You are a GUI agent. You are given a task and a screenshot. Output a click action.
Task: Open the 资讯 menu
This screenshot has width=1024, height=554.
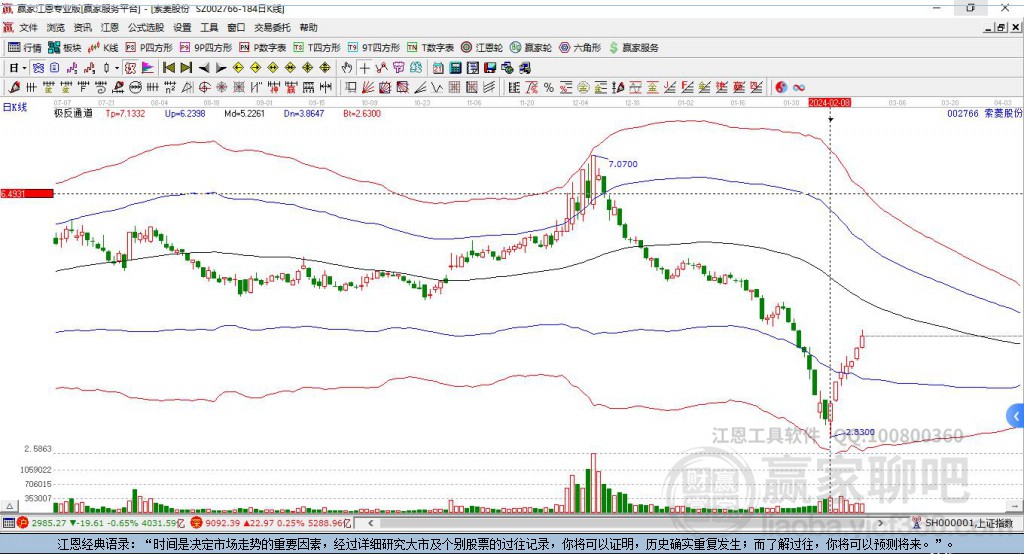pyautogui.click(x=82, y=27)
